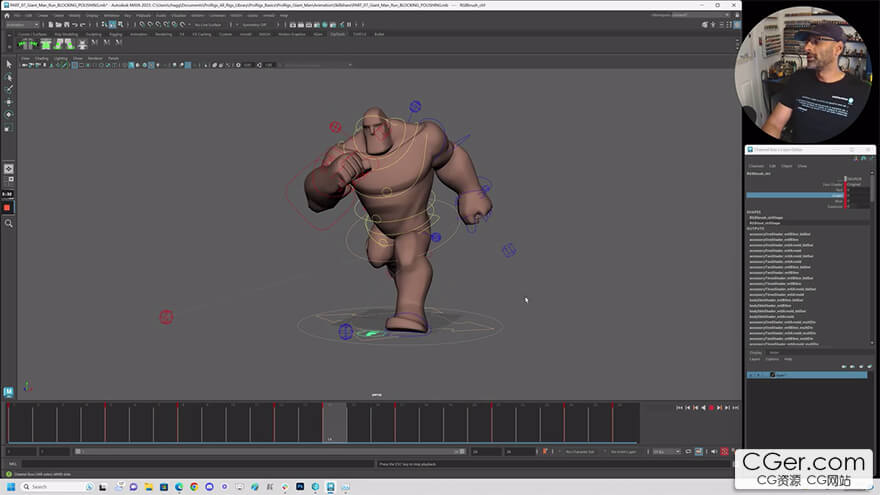
Task: Step forward one frame
Action: click(727, 407)
